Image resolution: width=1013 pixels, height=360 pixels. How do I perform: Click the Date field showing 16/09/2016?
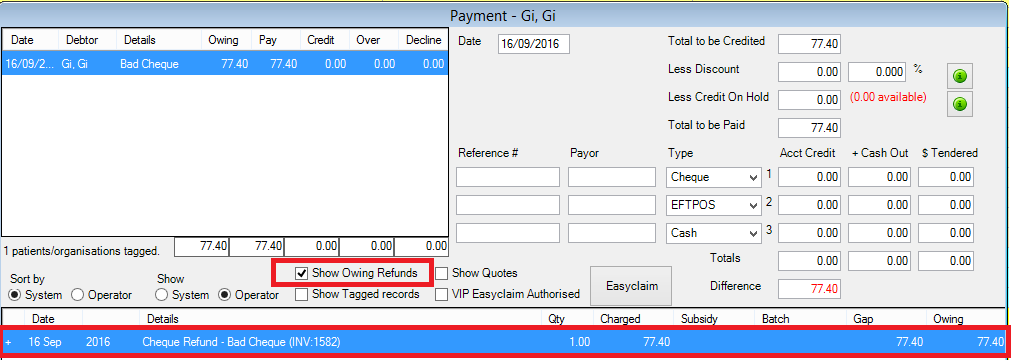(534, 44)
